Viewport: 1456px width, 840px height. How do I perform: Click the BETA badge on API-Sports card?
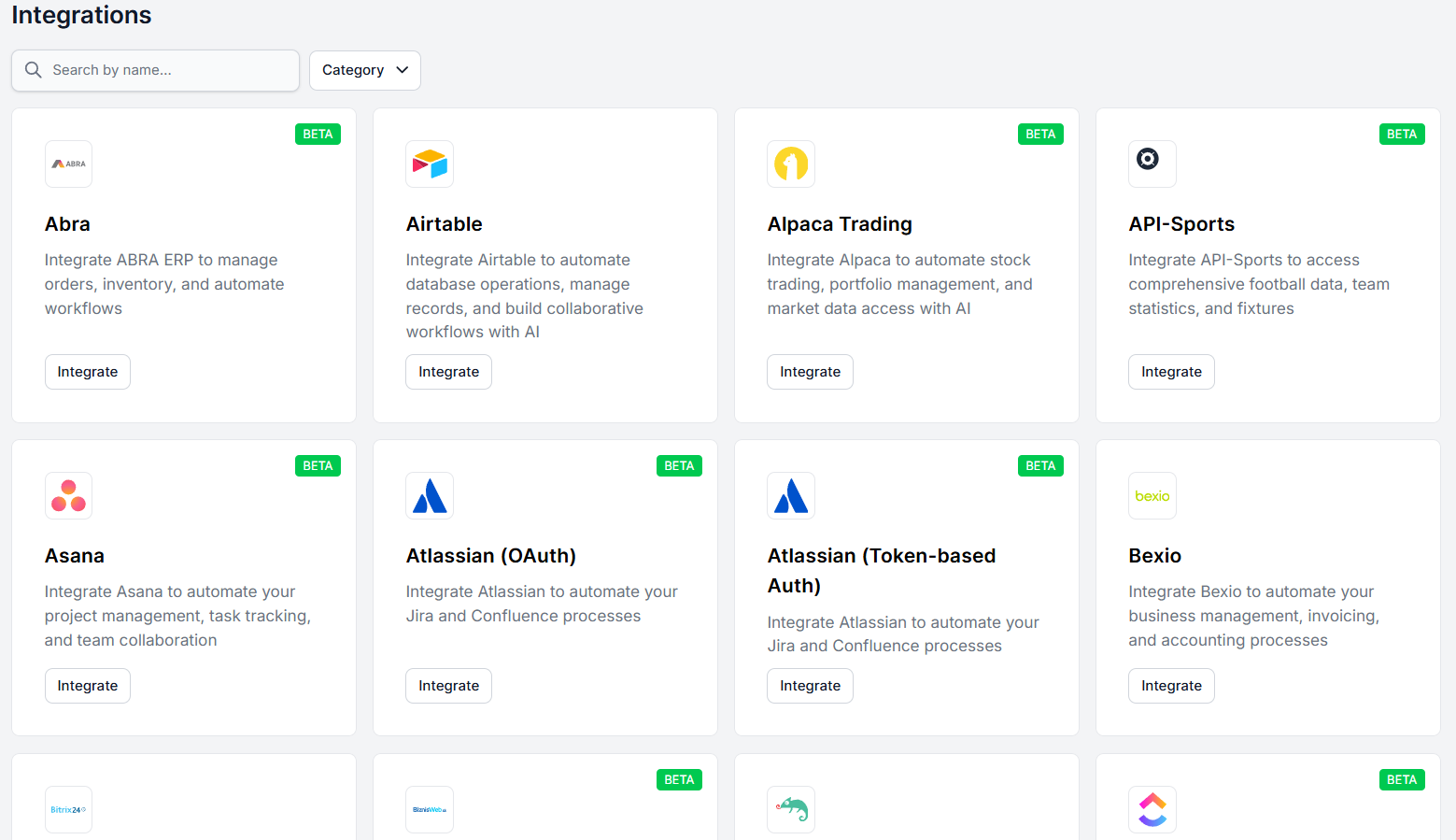1402,135
